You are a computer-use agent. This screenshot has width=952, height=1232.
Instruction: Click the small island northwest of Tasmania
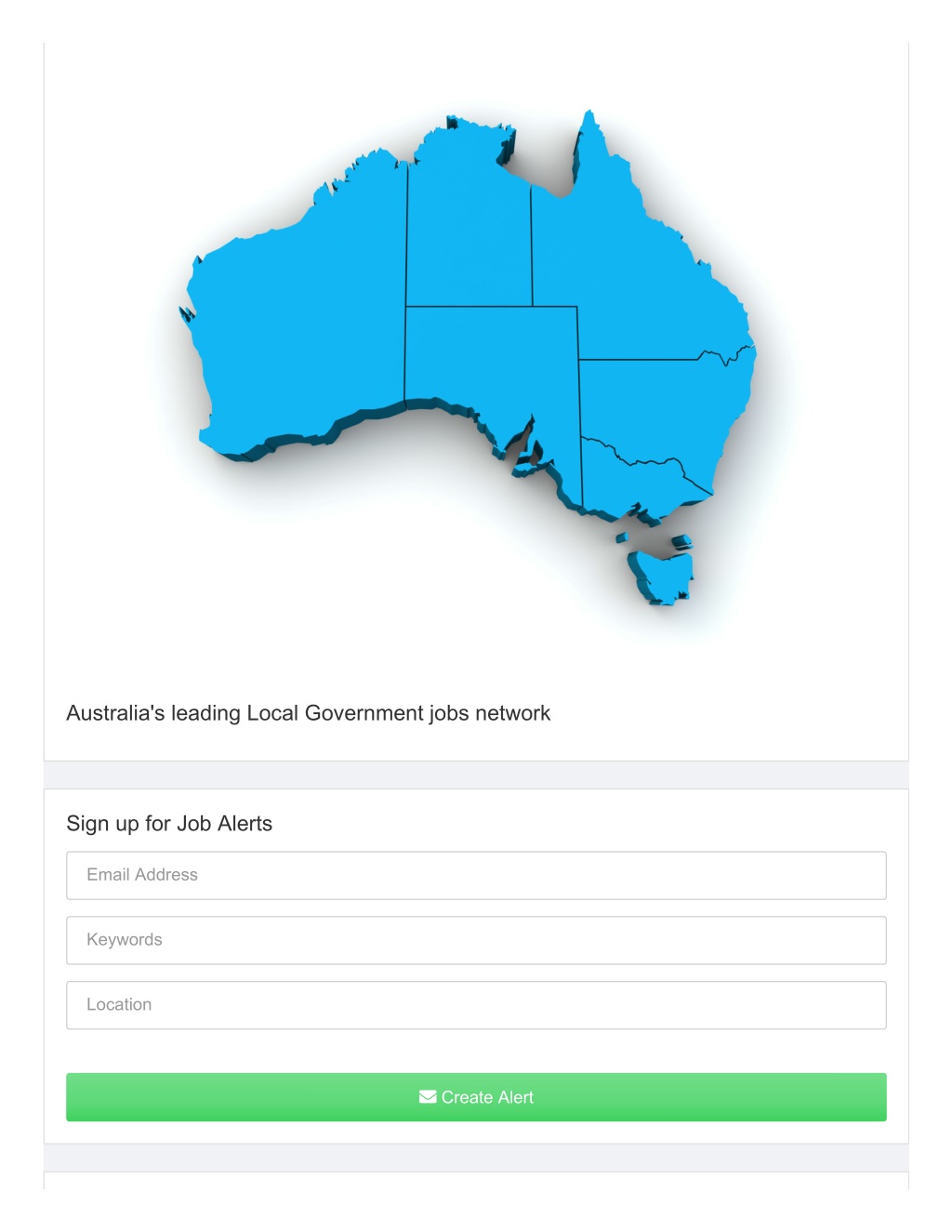(622, 537)
